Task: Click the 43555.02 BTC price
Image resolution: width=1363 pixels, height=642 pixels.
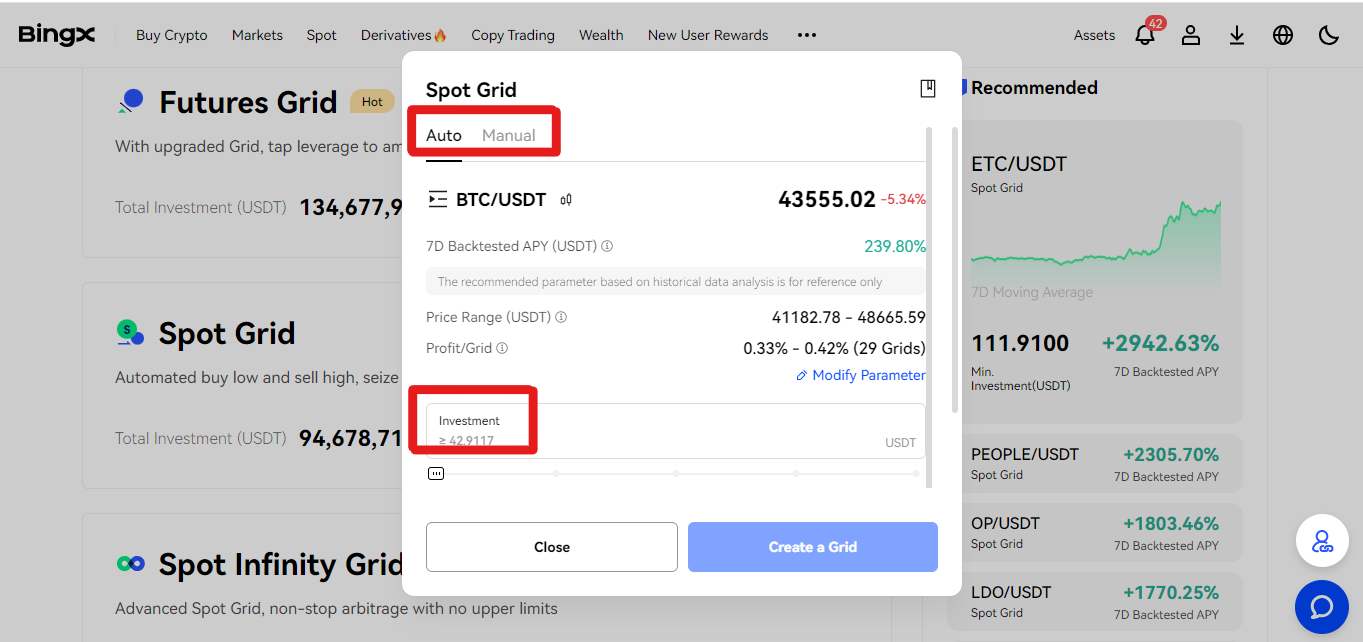Action: (x=827, y=199)
